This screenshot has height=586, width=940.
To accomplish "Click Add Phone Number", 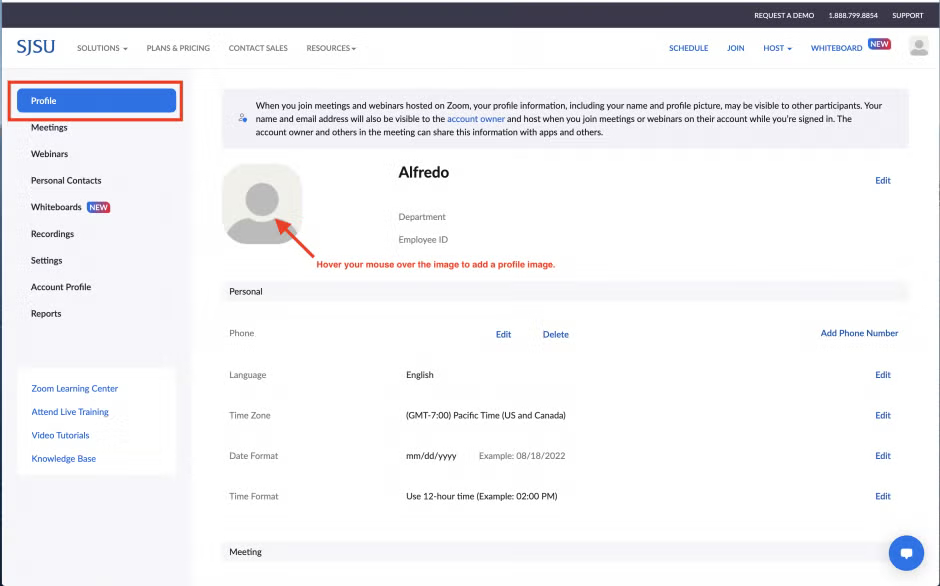I will tap(859, 333).
